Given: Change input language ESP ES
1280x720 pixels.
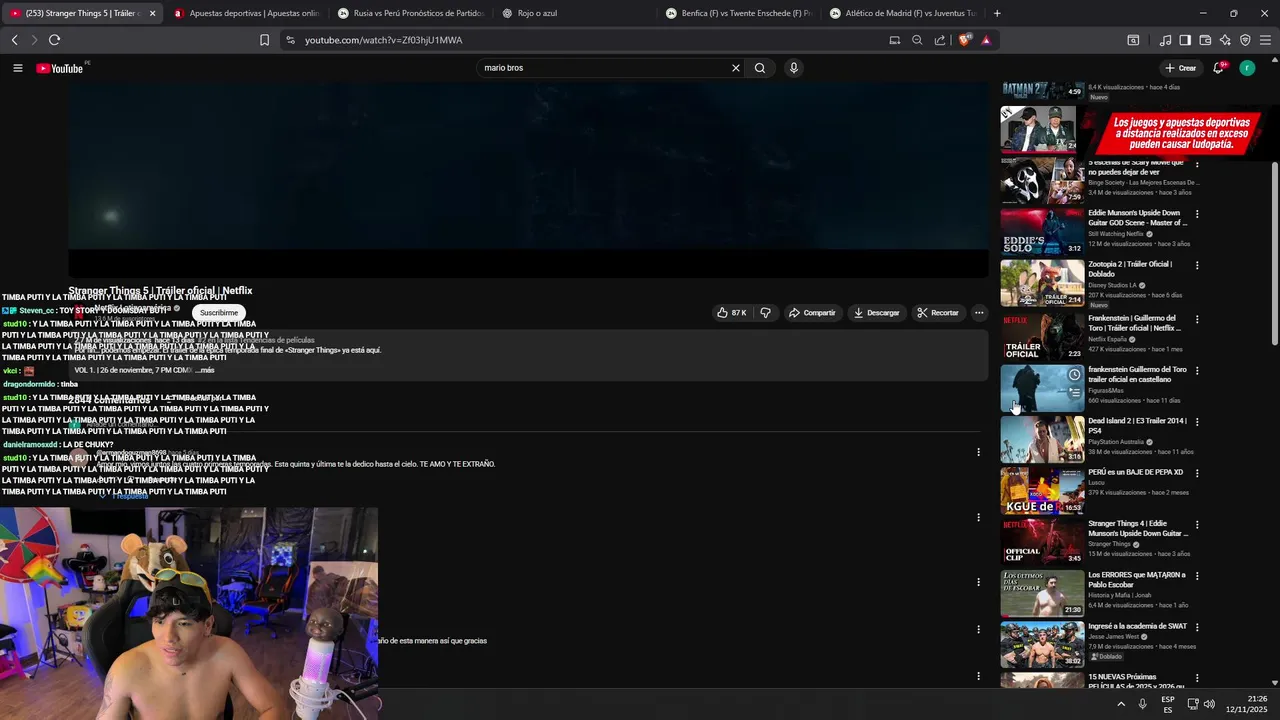Looking at the screenshot, I should click(x=1168, y=704).
